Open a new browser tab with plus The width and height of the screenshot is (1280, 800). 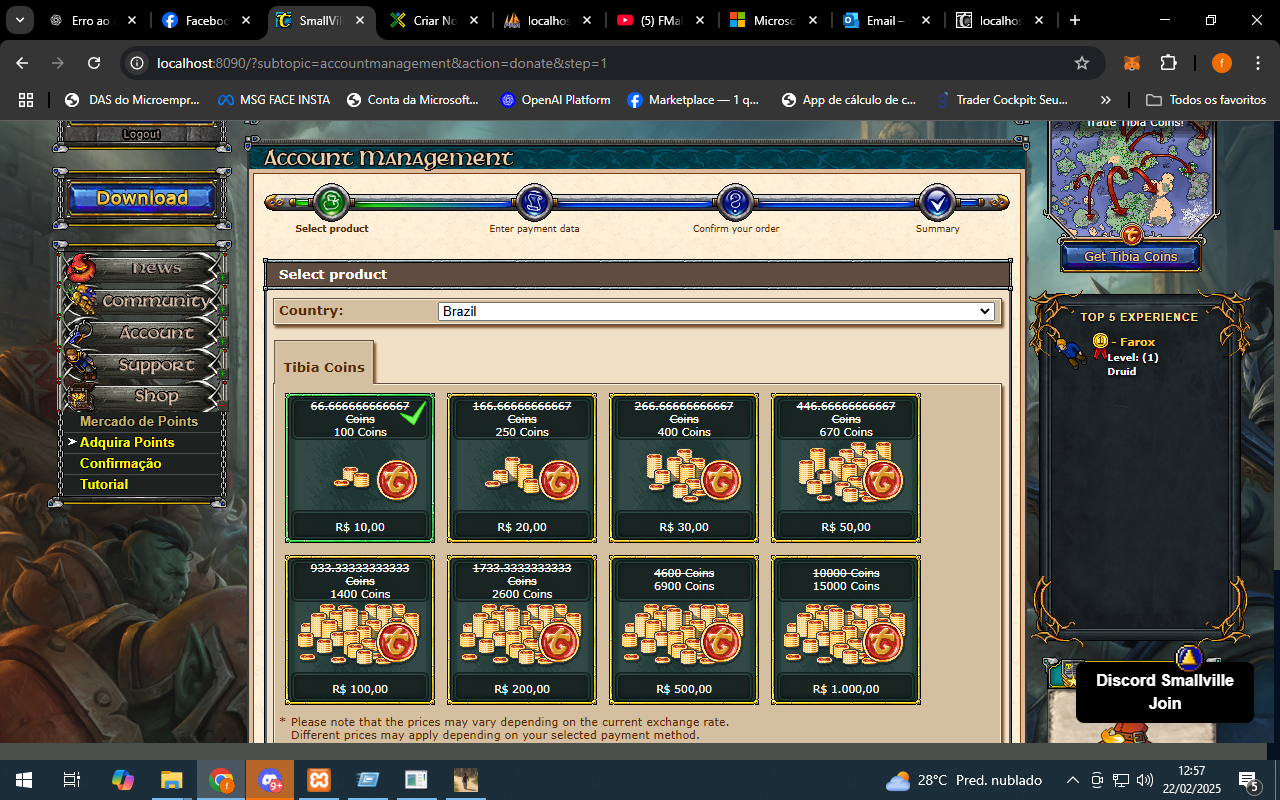[x=1075, y=20]
